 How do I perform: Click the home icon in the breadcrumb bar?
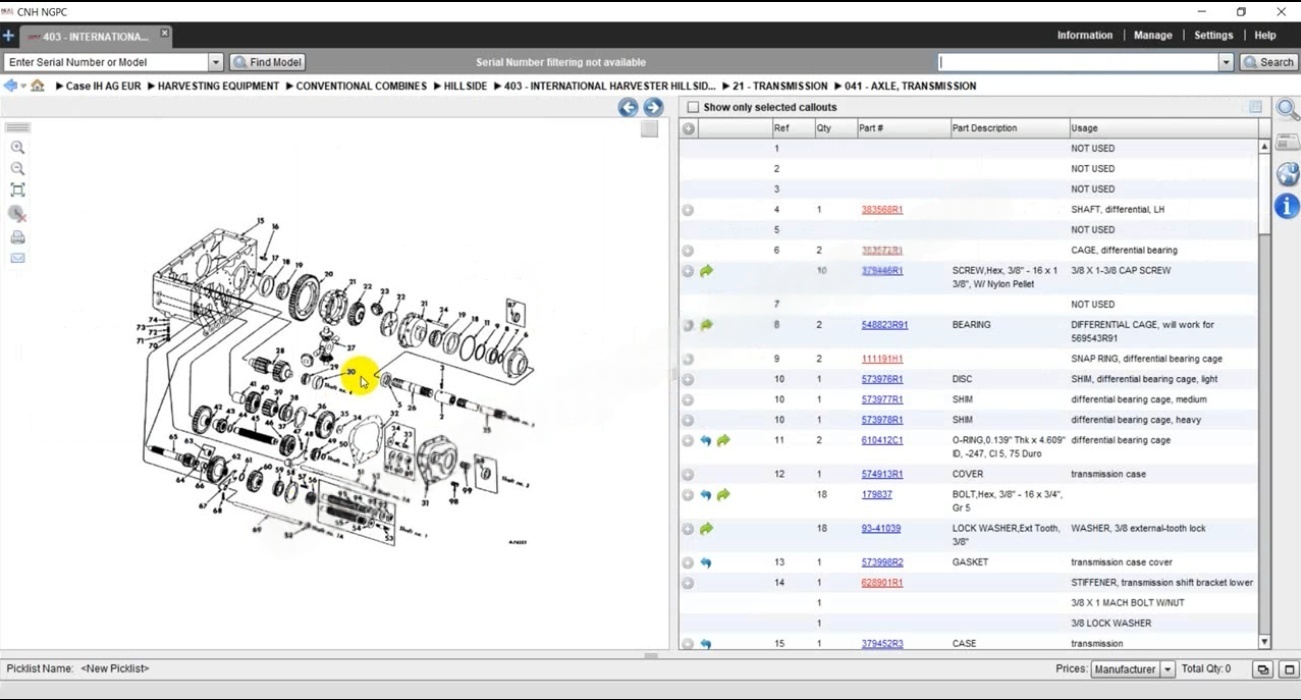(x=37, y=86)
